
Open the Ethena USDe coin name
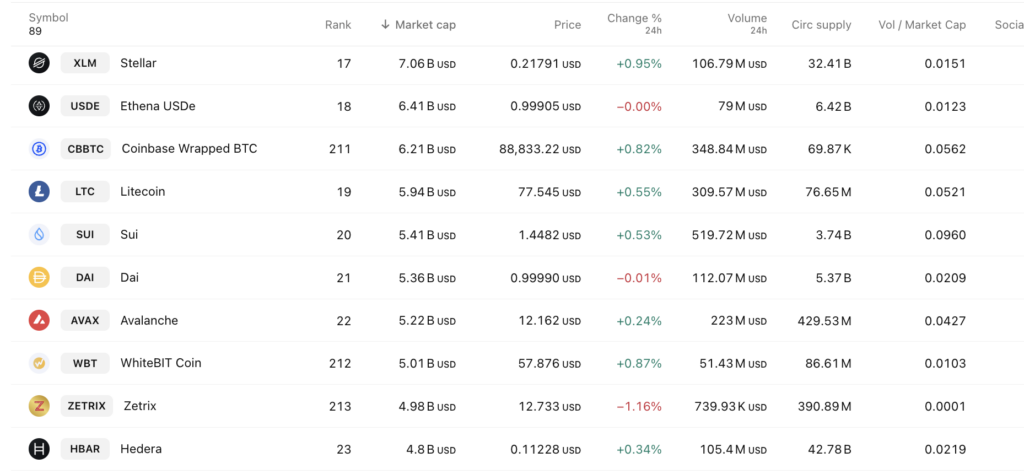[x=158, y=106]
